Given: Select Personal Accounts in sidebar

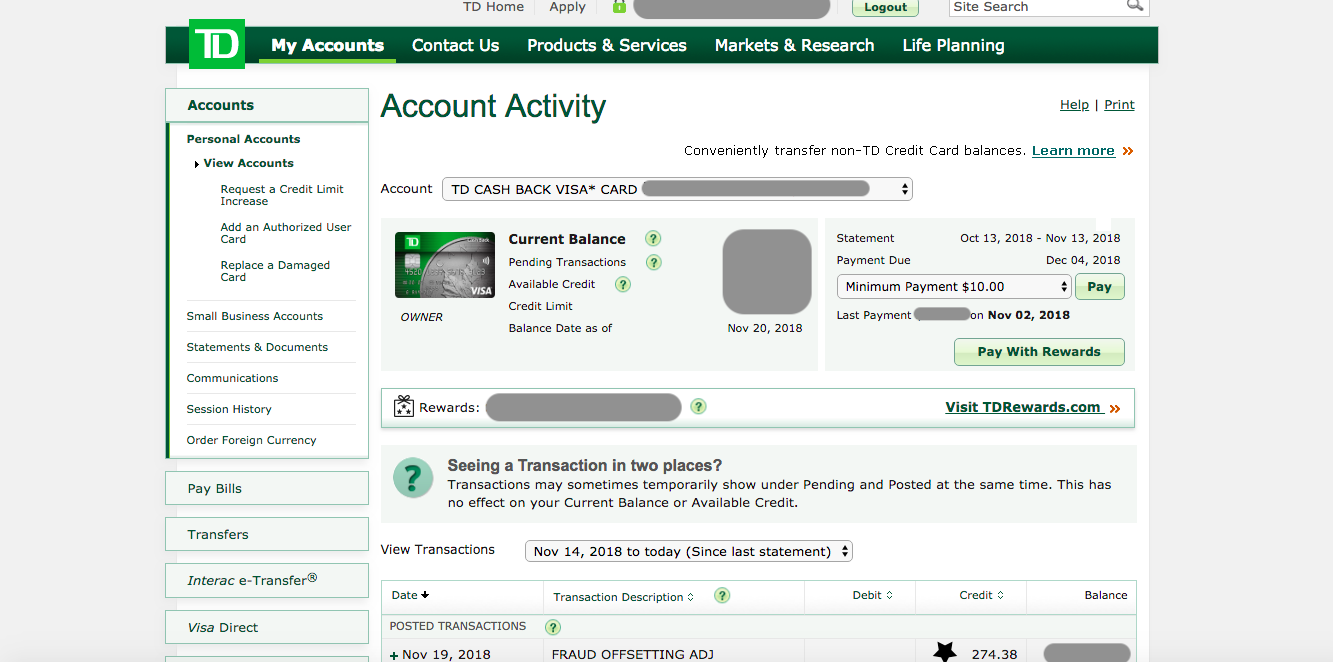Looking at the screenshot, I should [x=243, y=139].
